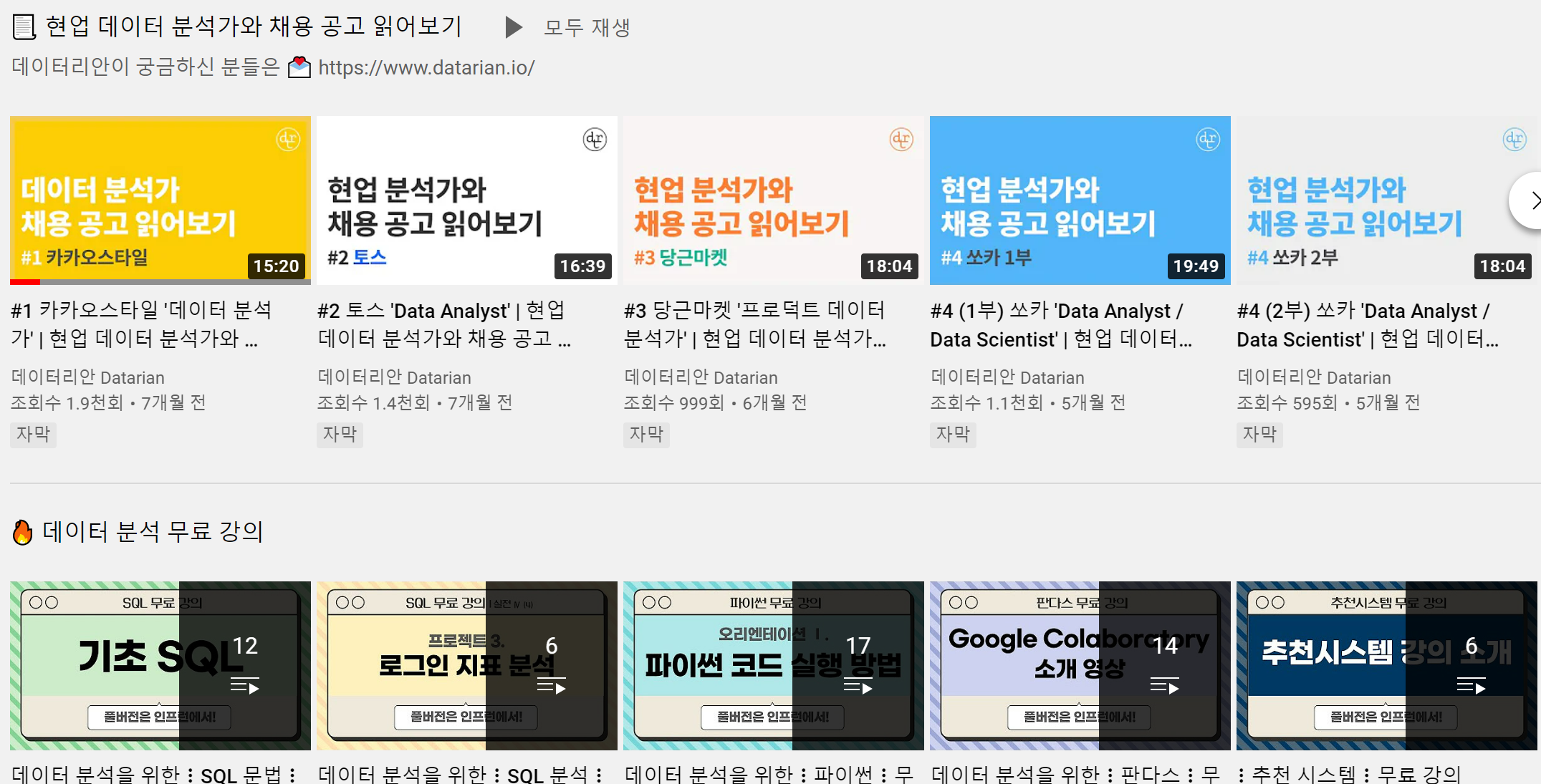
Task: Click the 자막 badge under the #1 카카오스타일 video
Action: pyautogui.click(x=32, y=435)
